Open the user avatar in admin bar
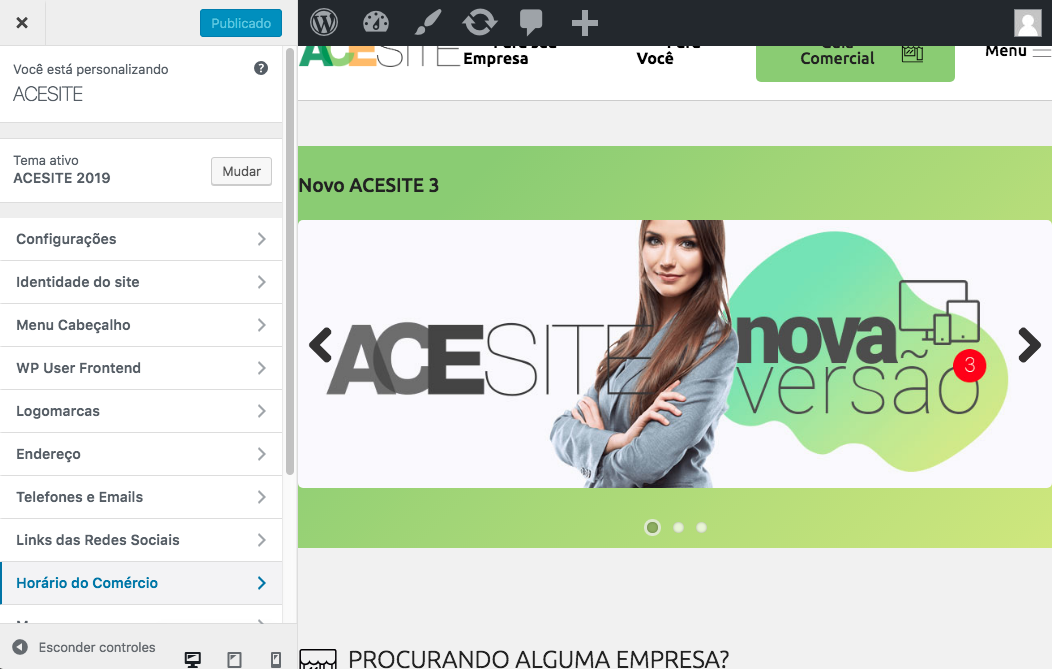This screenshot has height=669, width=1052. 1027,23
